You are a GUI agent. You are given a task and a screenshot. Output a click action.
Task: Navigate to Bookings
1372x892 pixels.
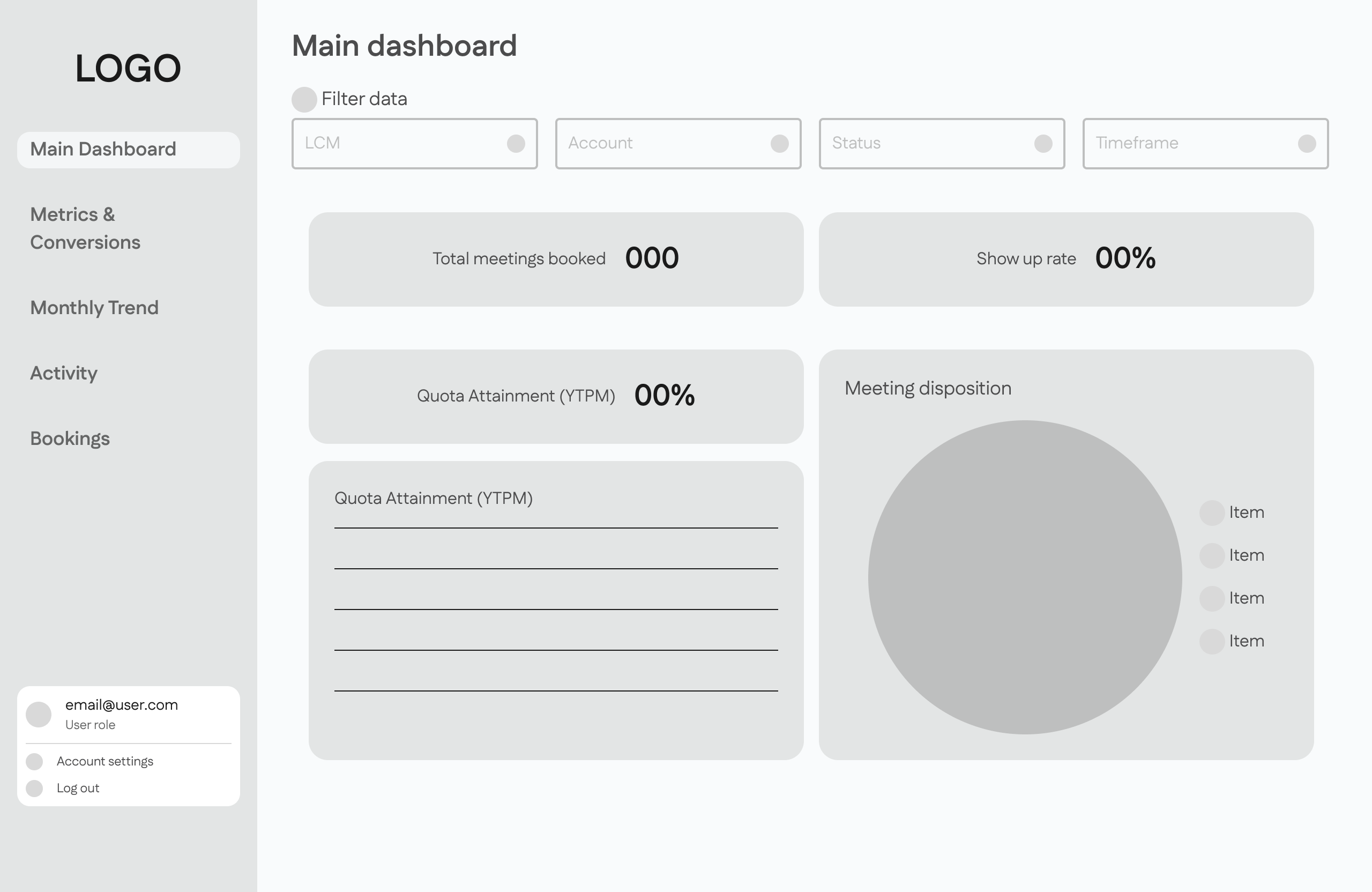(70, 439)
